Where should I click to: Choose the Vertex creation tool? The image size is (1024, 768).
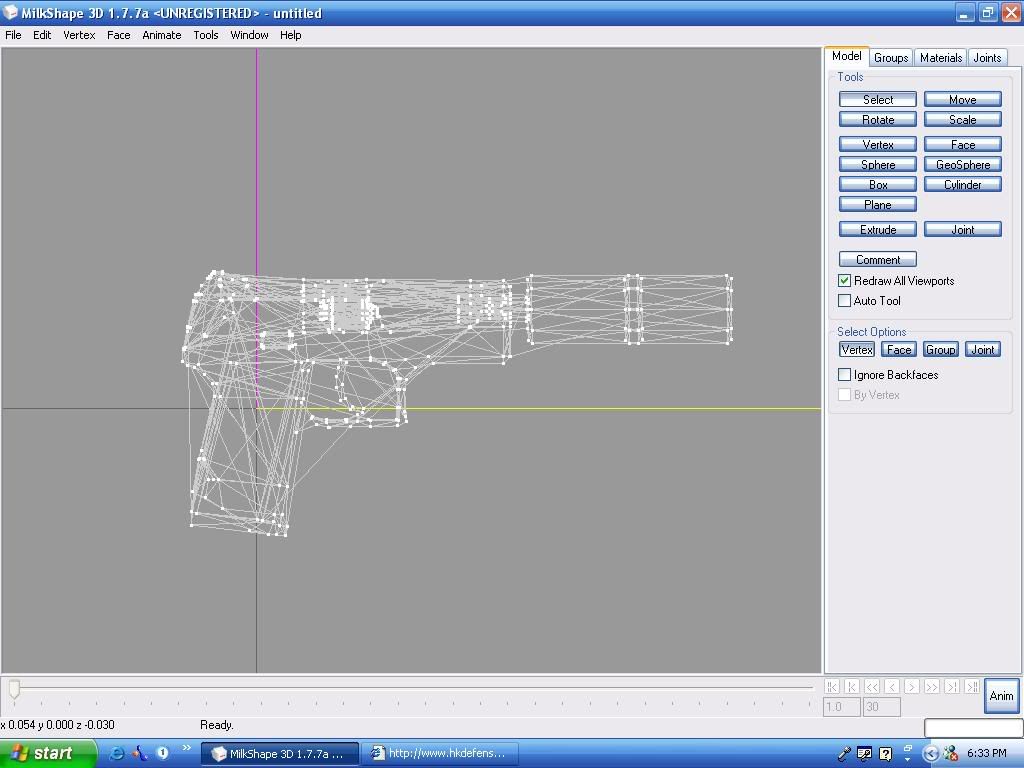coord(878,144)
